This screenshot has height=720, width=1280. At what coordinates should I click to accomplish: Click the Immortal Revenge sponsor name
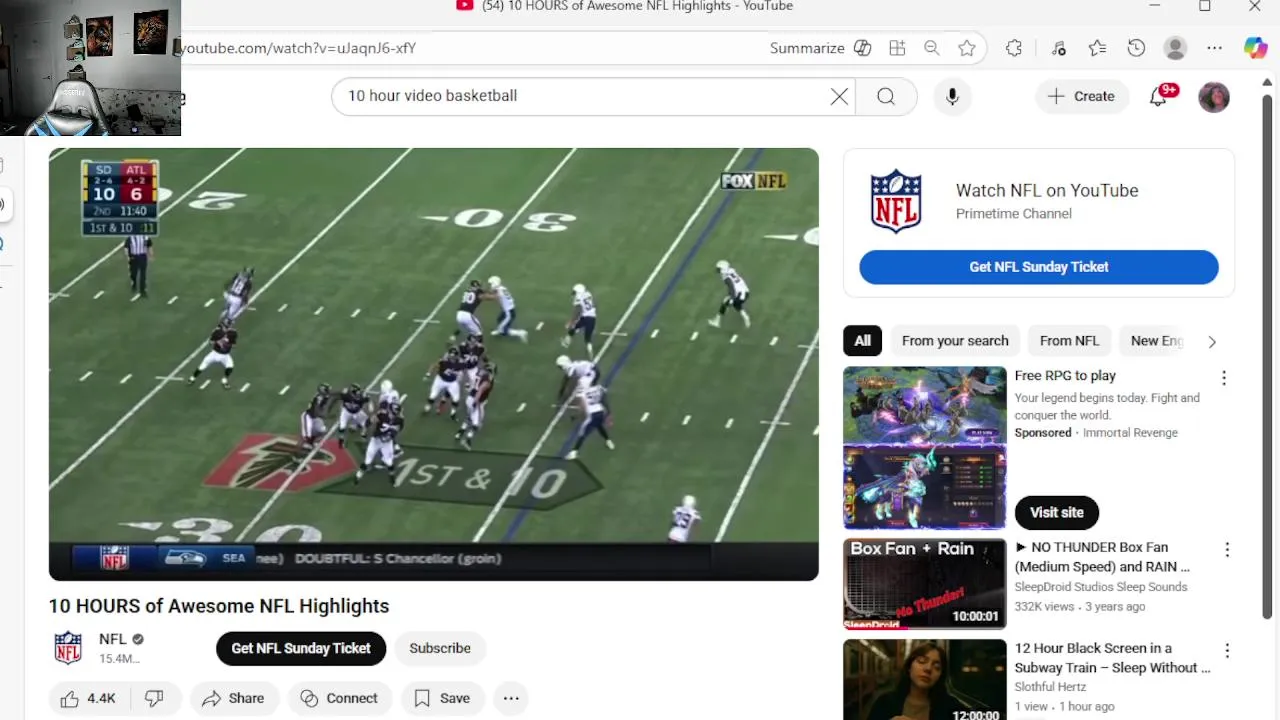[1130, 433]
